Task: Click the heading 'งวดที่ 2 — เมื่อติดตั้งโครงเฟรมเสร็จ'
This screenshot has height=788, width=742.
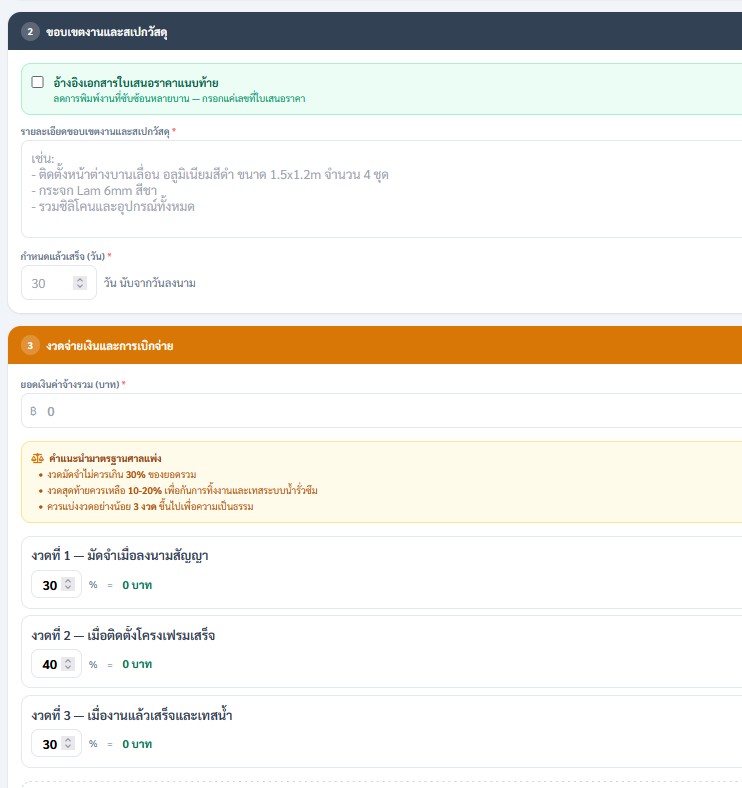Action: click(x=123, y=635)
